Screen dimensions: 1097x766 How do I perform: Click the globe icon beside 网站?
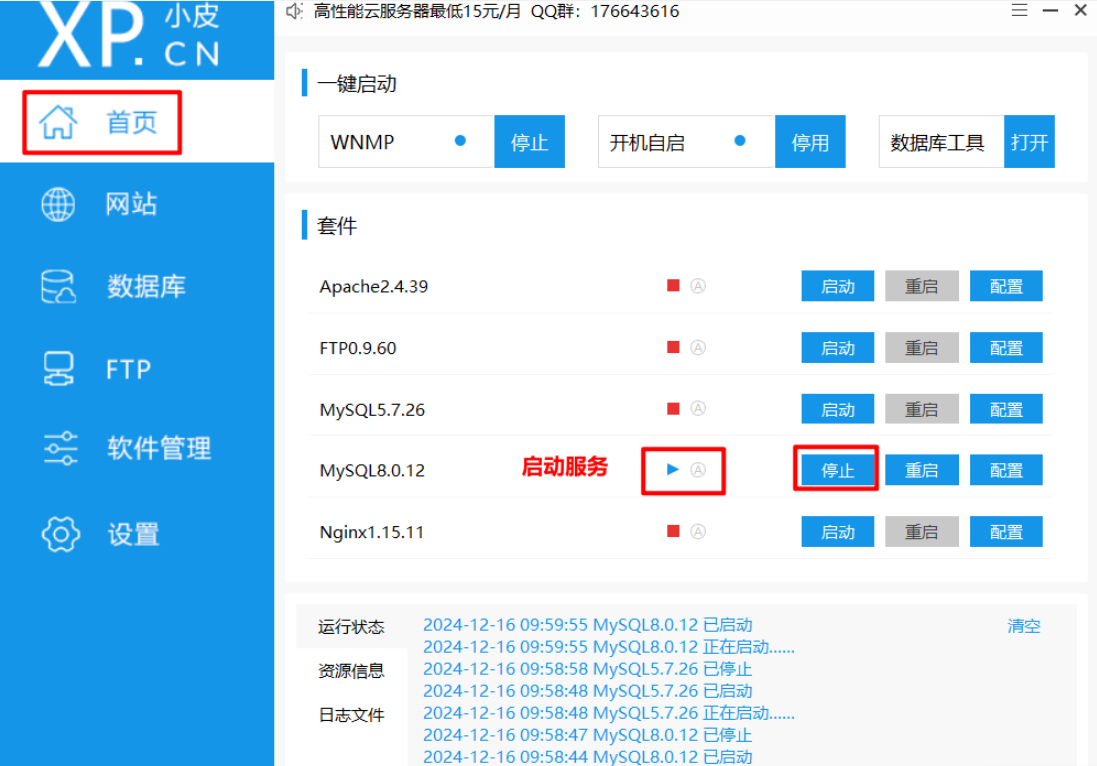pos(58,204)
